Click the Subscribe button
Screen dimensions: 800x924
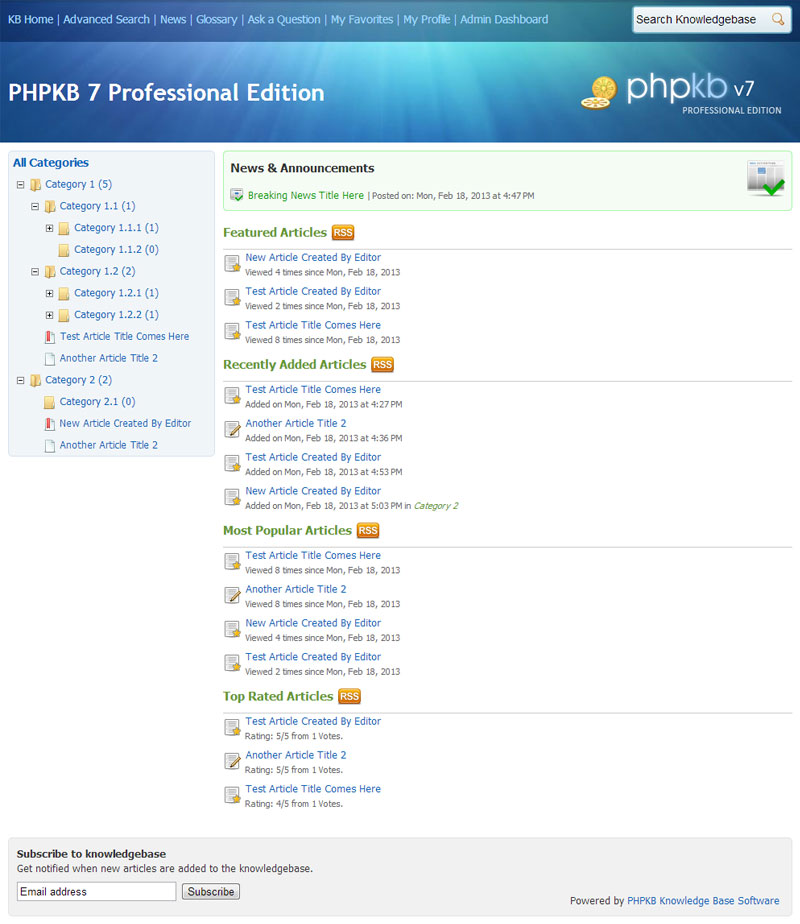(210, 891)
